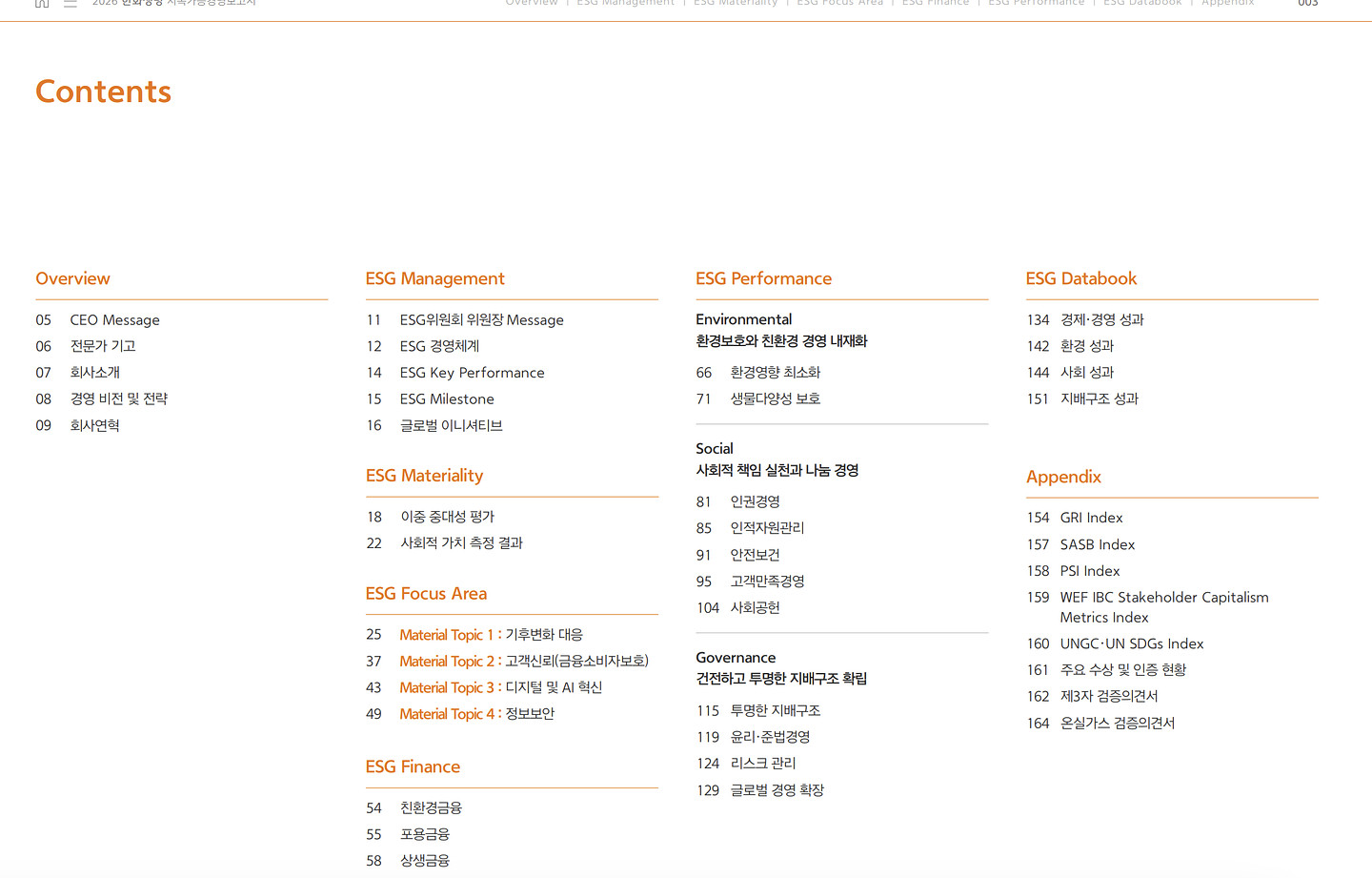Click the ESG Performance section heading

[x=763, y=278]
